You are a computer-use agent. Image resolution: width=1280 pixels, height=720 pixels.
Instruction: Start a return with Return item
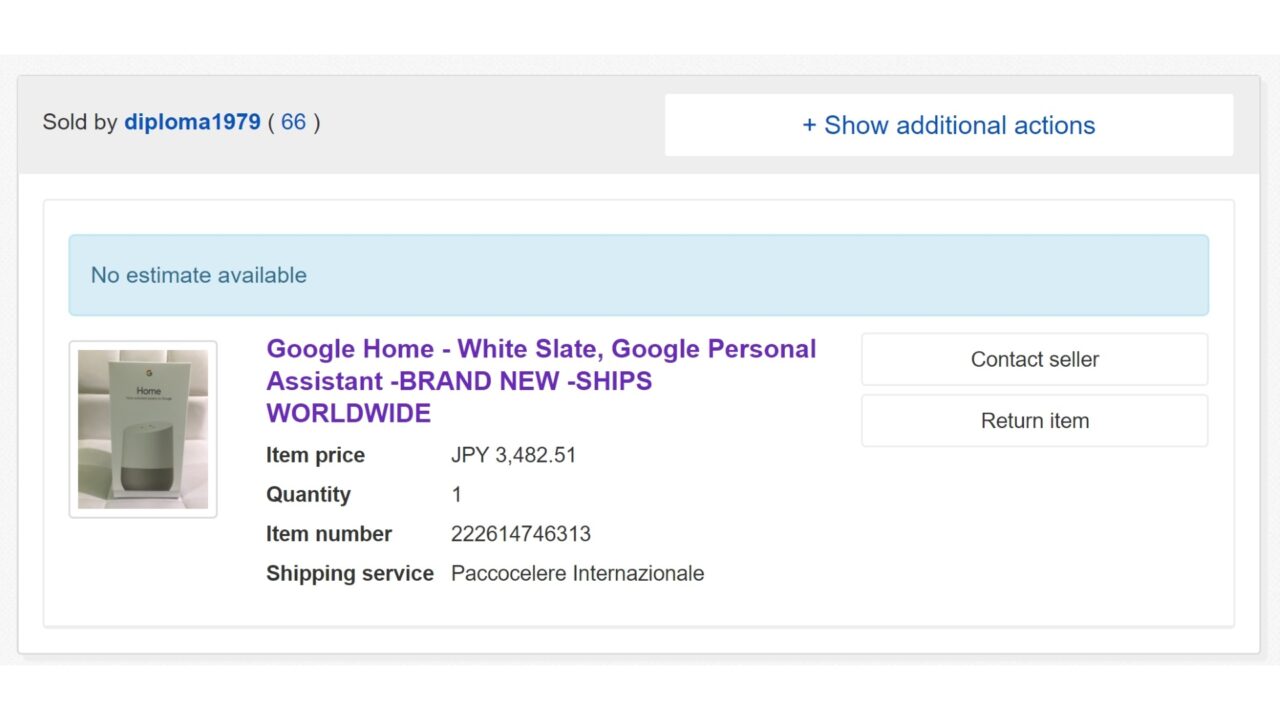click(1034, 421)
